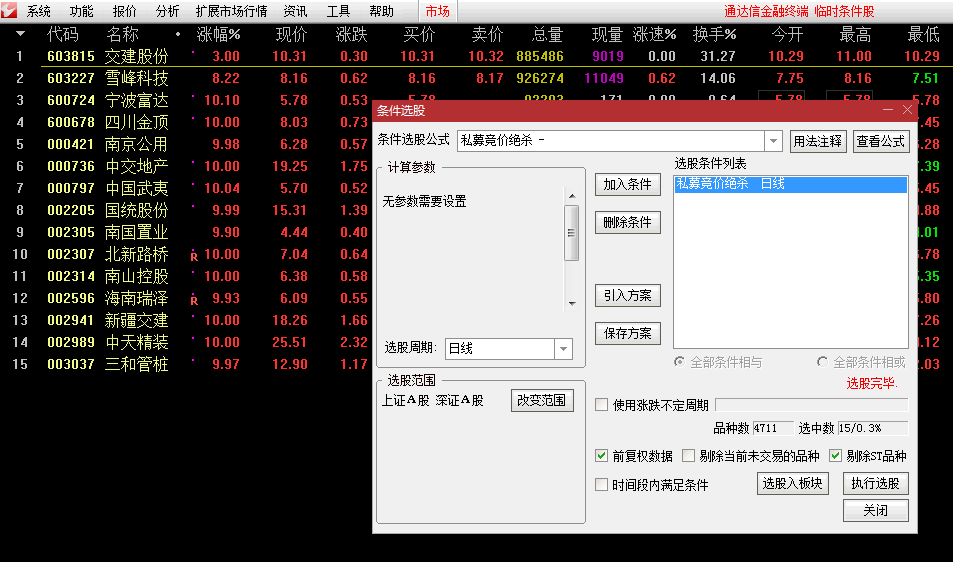Image resolution: width=953 pixels, height=562 pixels.
Task: Click the 选股入板块 button
Action: [793, 484]
